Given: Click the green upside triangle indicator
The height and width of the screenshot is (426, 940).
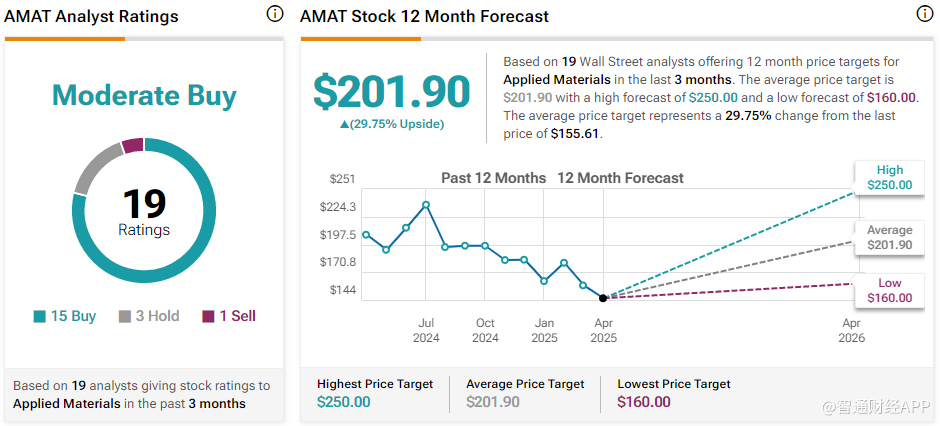Looking at the screenshot, I should [345, 124].
